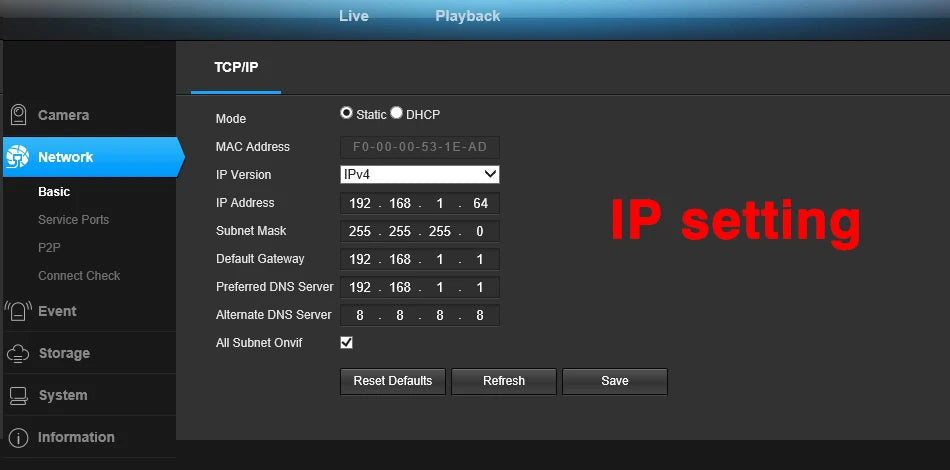Go to the P2P submenu item
Screen dimensions: 950x470
click(x=49, y=248)
